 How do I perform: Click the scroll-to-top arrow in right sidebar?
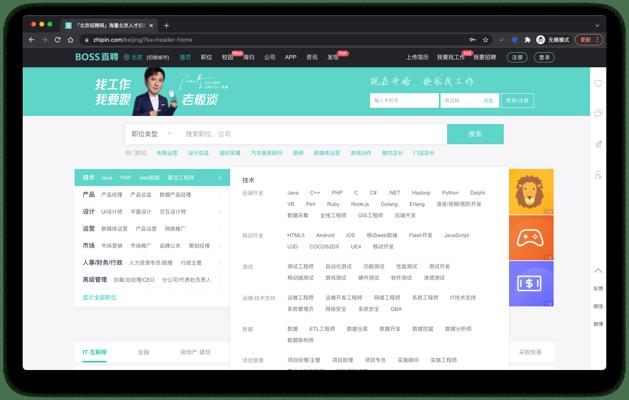(x=598, y=271)
